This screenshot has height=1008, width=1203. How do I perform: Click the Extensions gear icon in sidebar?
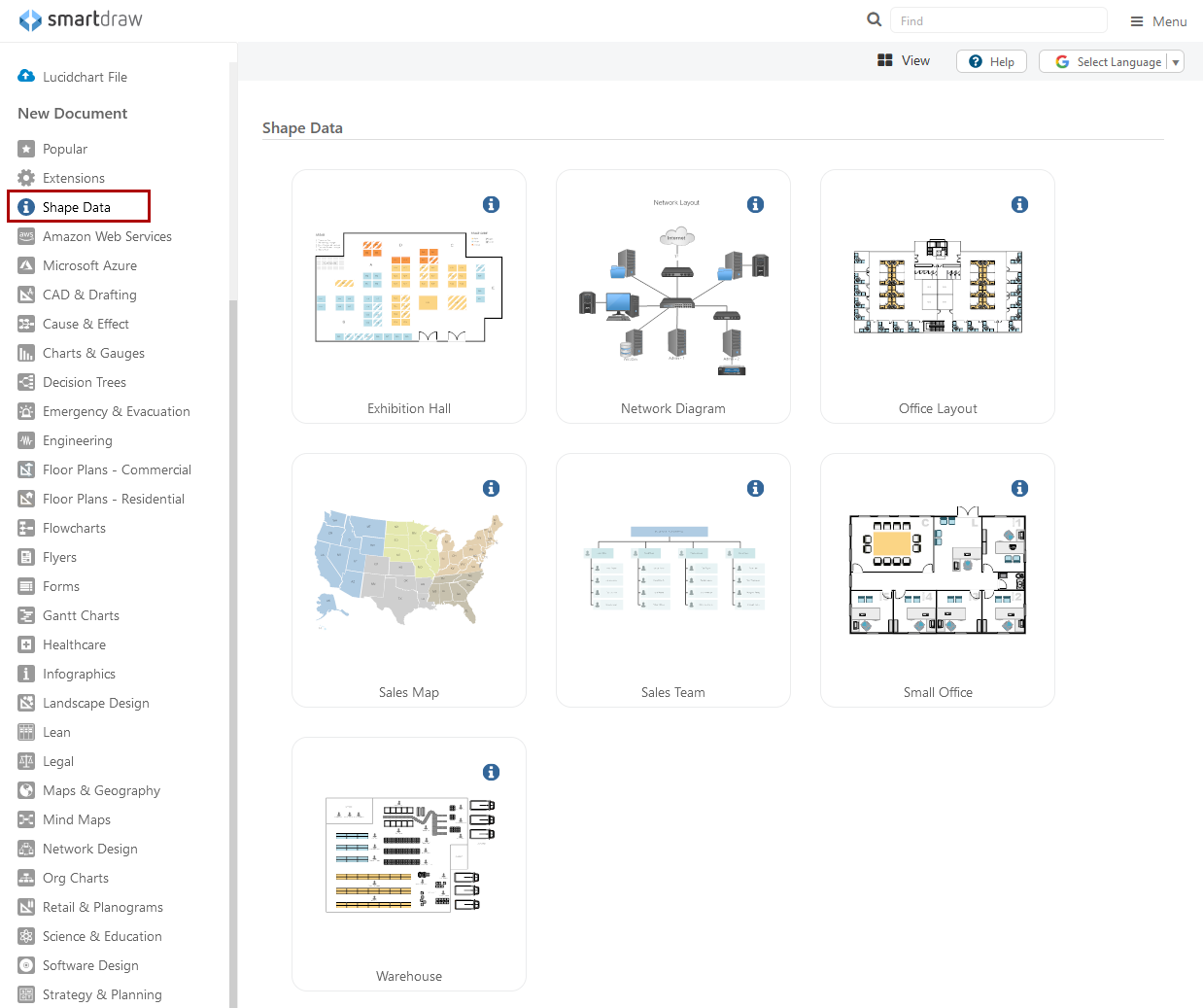click(x=26, y=178)
